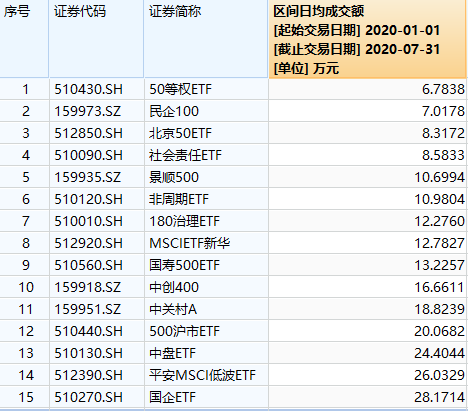This screenshot has height=411, width=468.
Task: Select the 区间日均成交额 highlighted column header
Action: click(367, 39)
